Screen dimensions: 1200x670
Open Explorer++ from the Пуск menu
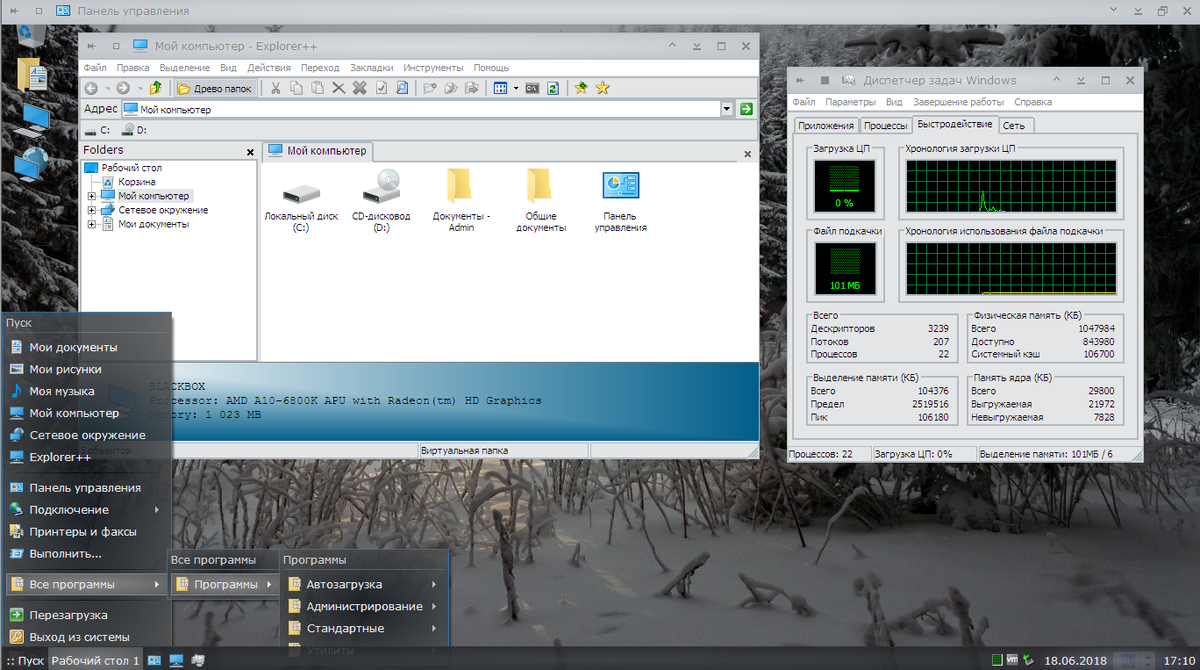point(87,457)
